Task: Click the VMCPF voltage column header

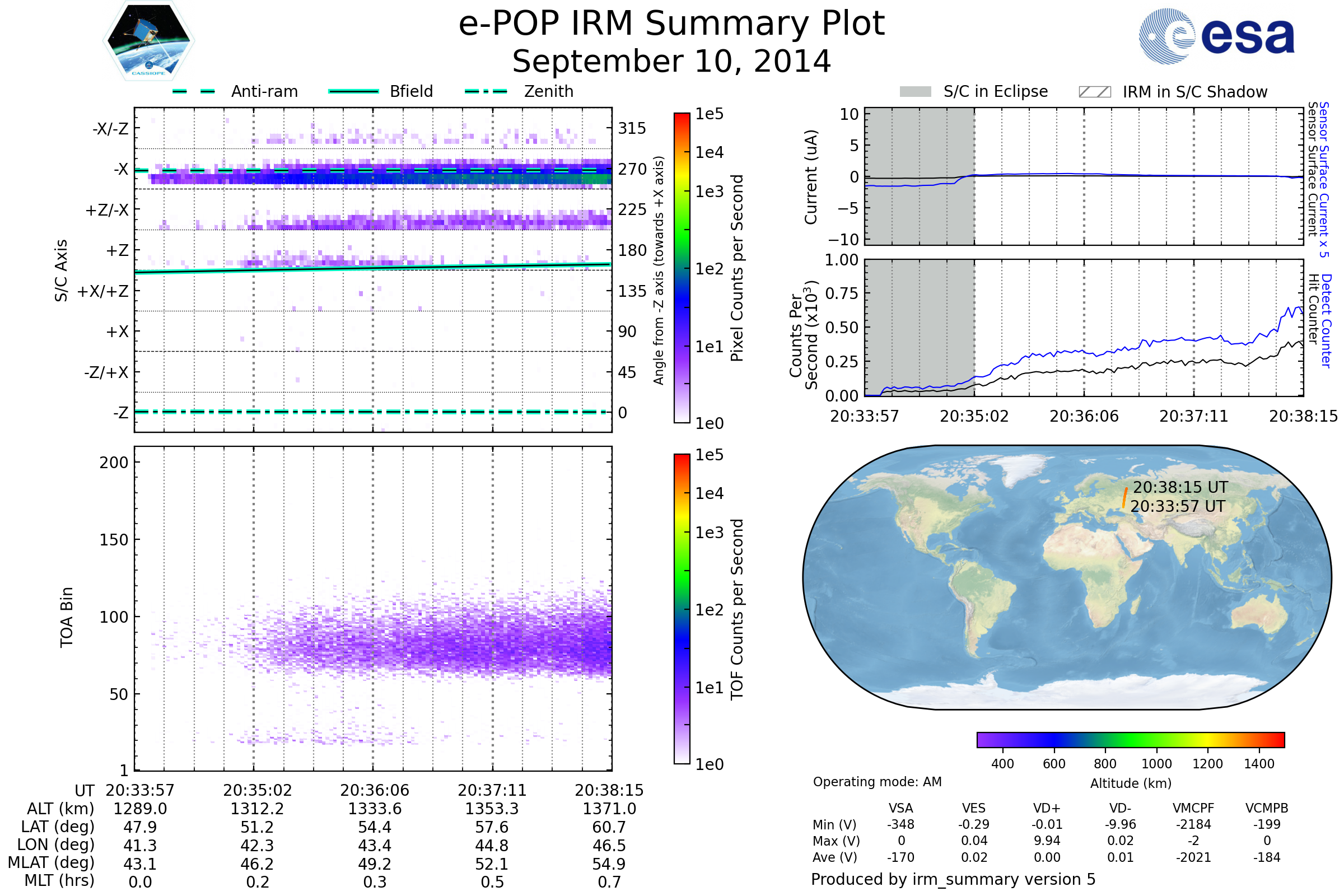Action: (x=1193, y=808)
